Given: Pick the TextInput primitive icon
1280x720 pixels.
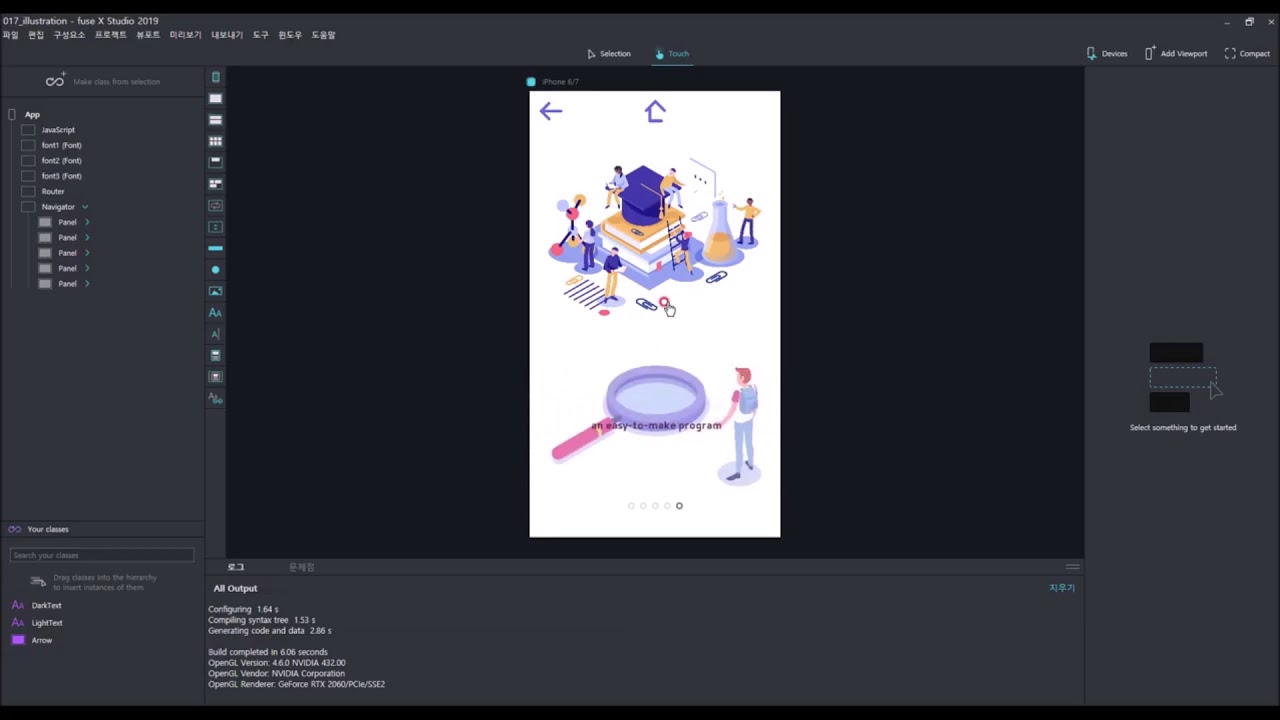Looking at the screenshot, I should pos(215,334).
